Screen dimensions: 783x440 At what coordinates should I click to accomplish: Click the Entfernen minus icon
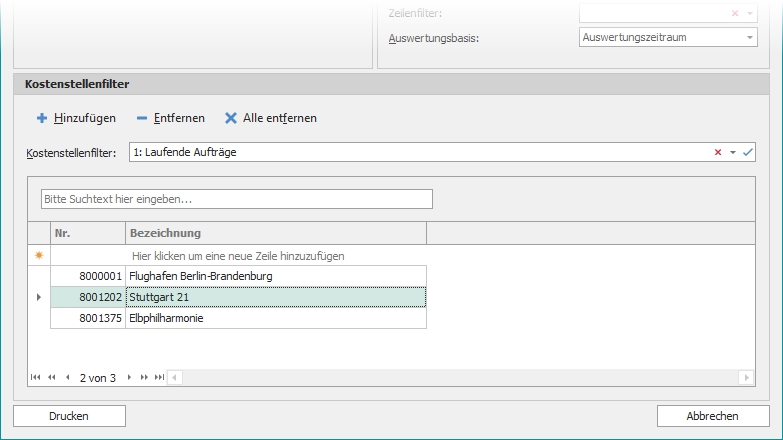coord(142,118)
